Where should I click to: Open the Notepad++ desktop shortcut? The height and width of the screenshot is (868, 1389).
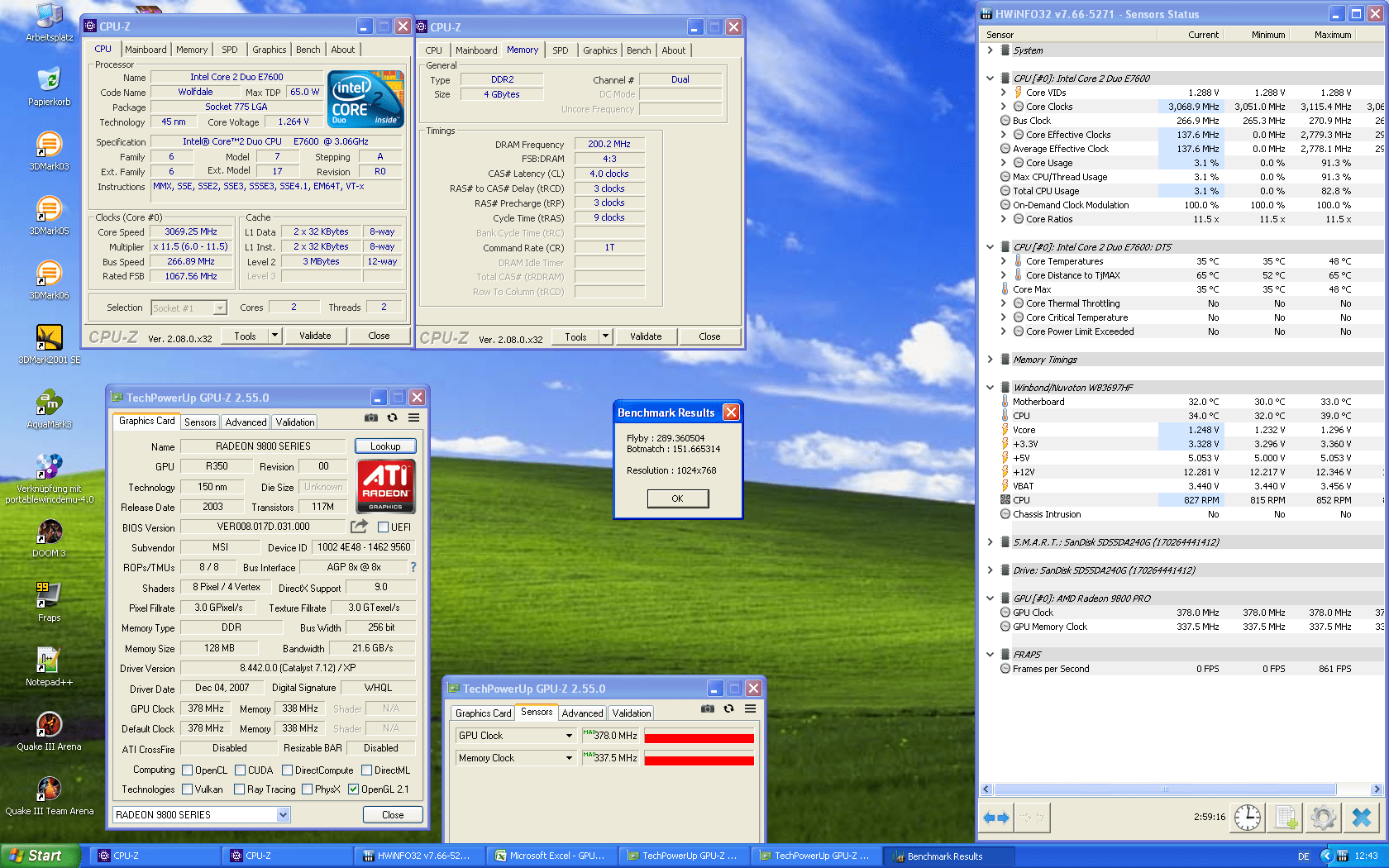pyautogui.click(x=49, y=666)
